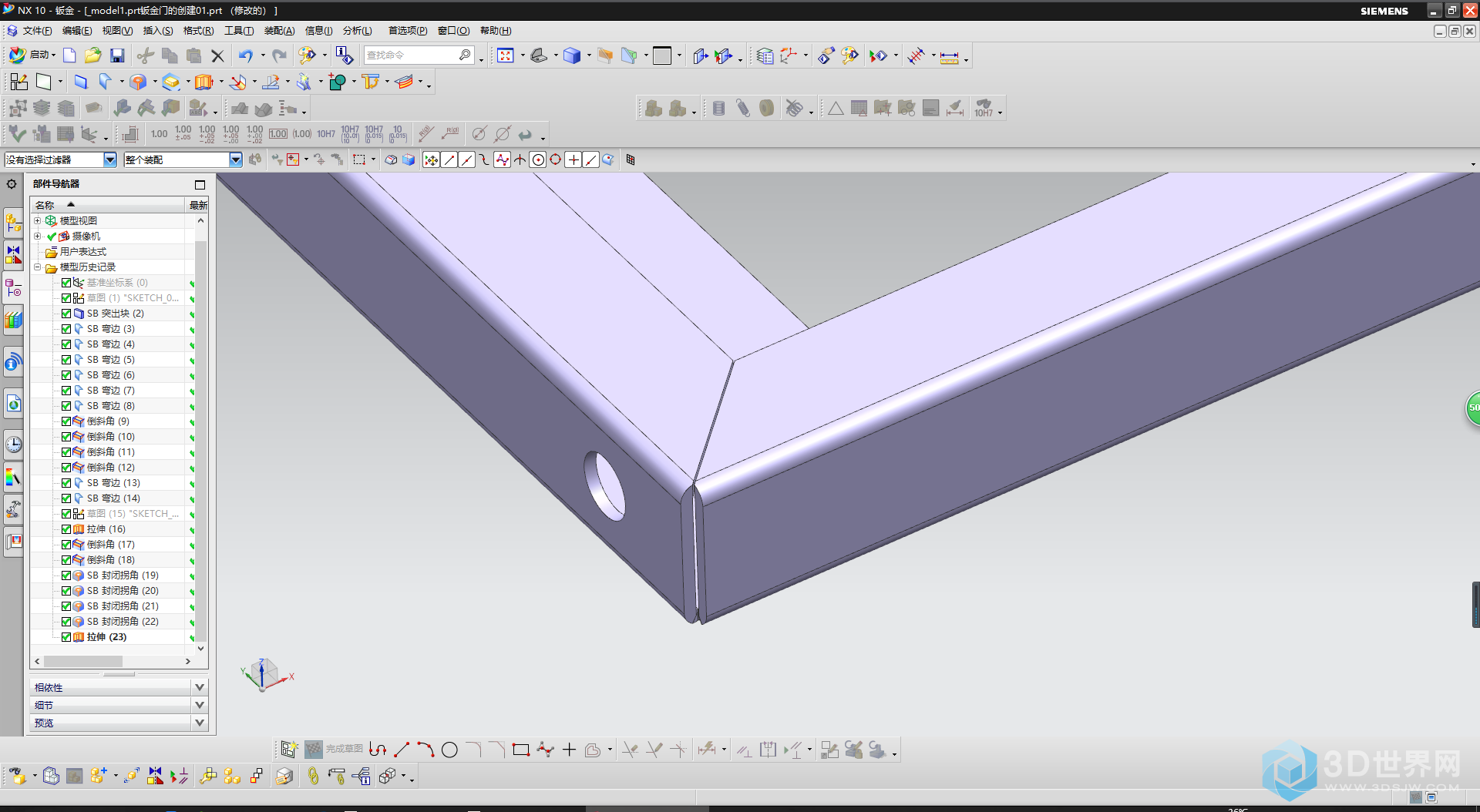Open the 分析(L) menu

(358, 31)
